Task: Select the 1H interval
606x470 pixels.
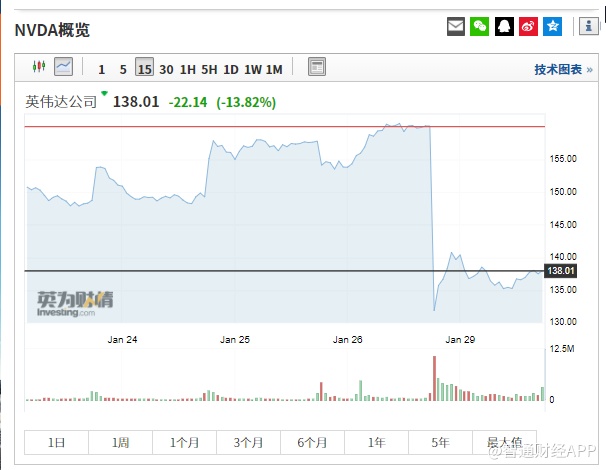Action: click(188, 70)
